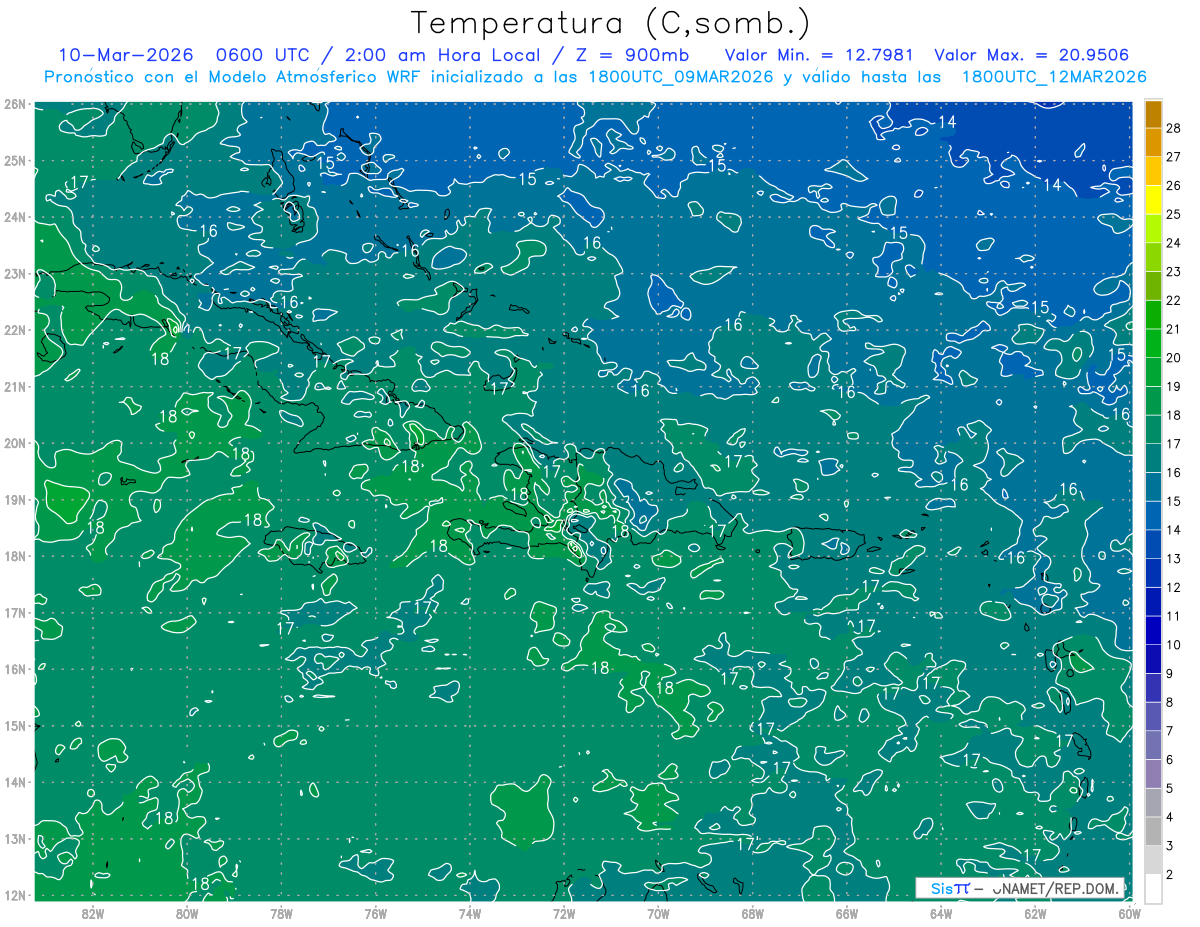Click the "26" color scale label

[1174, 186]
